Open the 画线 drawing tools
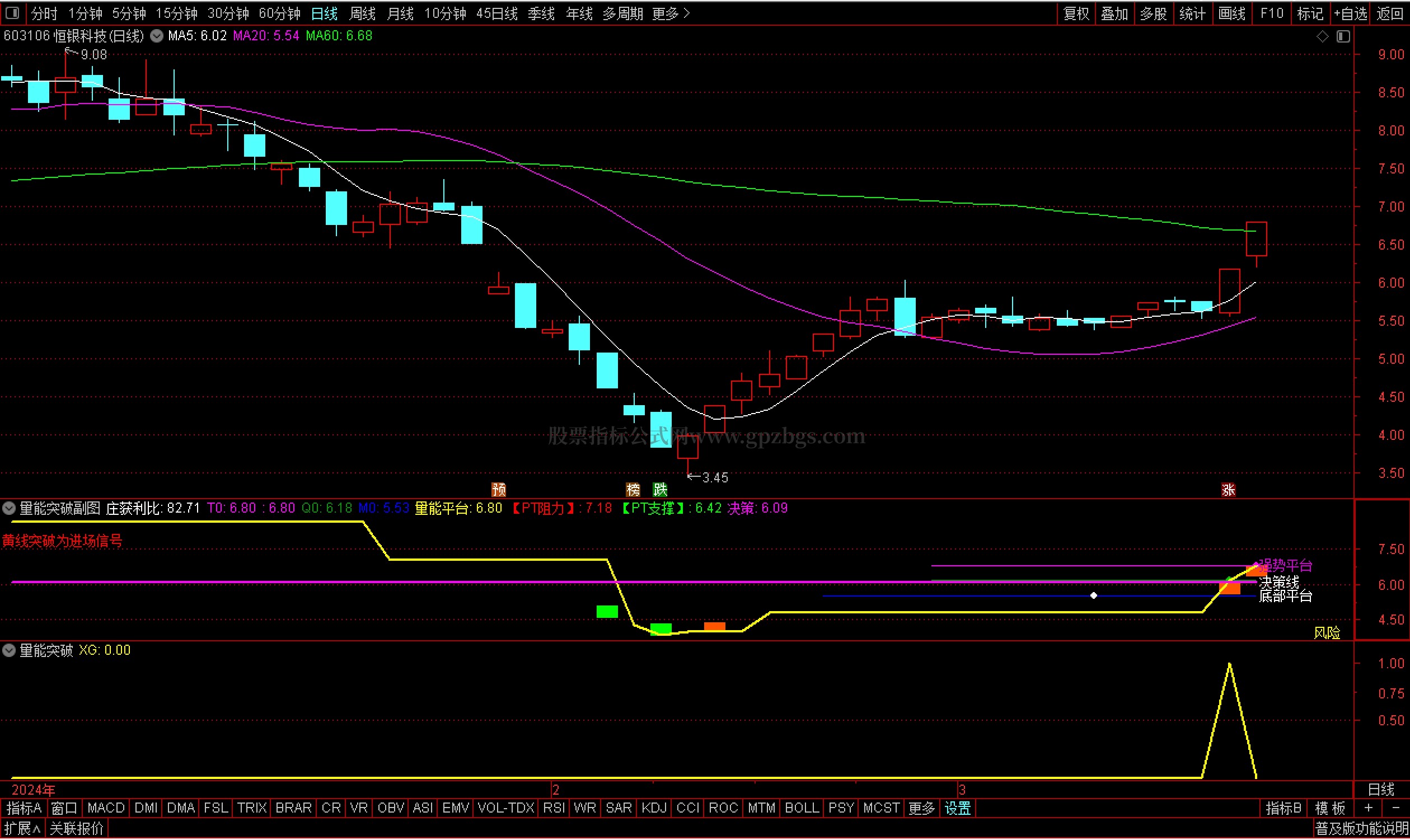The height and width of the screenshot is (840, 1410). tap(1231, 13)
